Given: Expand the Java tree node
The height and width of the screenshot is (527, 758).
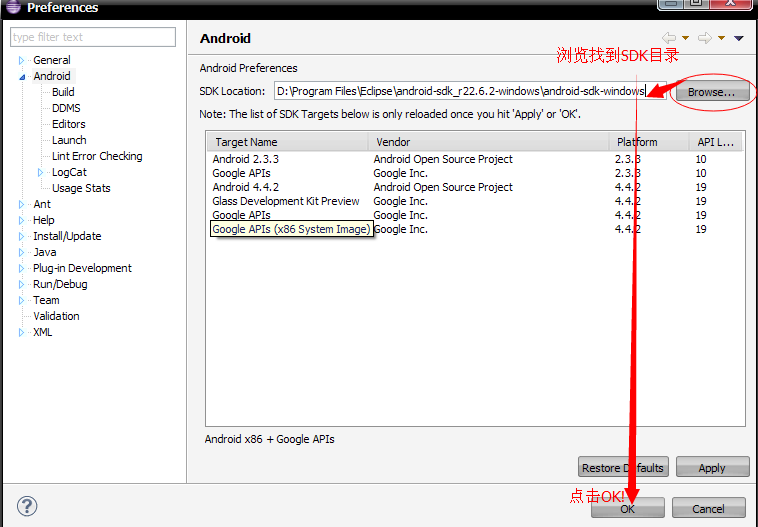Looking at the screenshot, I should [21, 252].
